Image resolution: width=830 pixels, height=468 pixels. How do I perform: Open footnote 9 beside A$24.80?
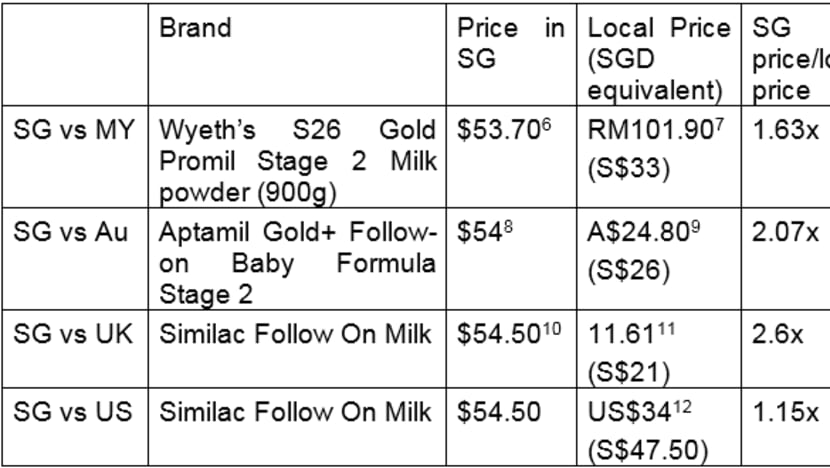[x=696, y=227]
